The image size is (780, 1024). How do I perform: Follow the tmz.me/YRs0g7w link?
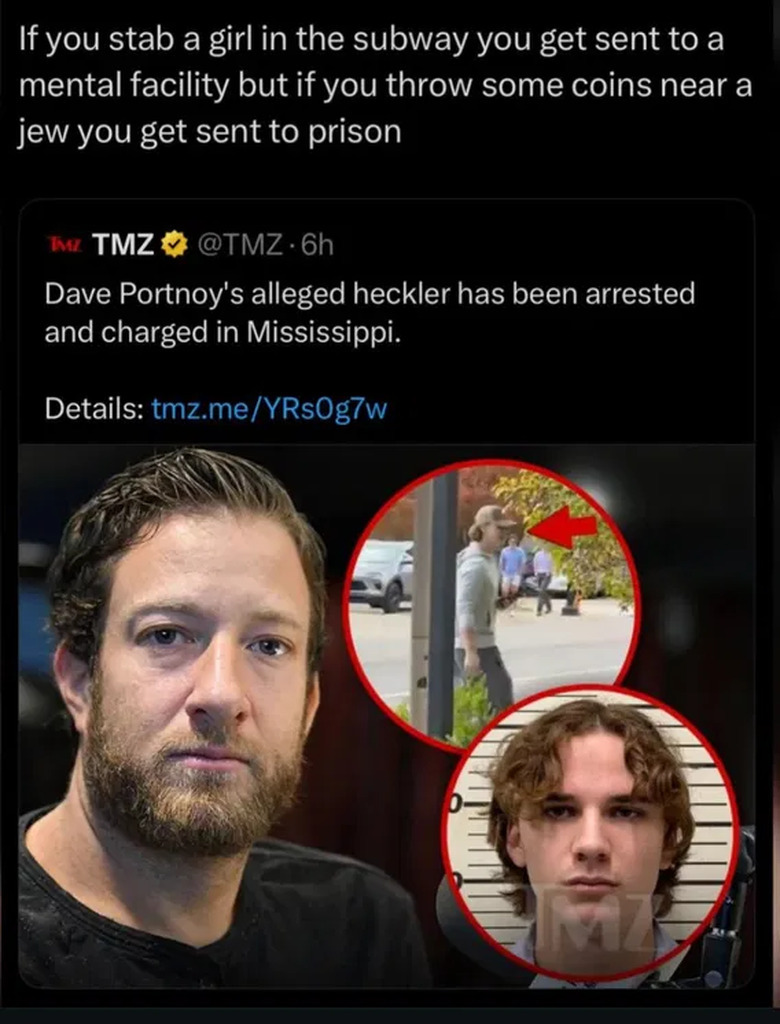click(269, 409)
